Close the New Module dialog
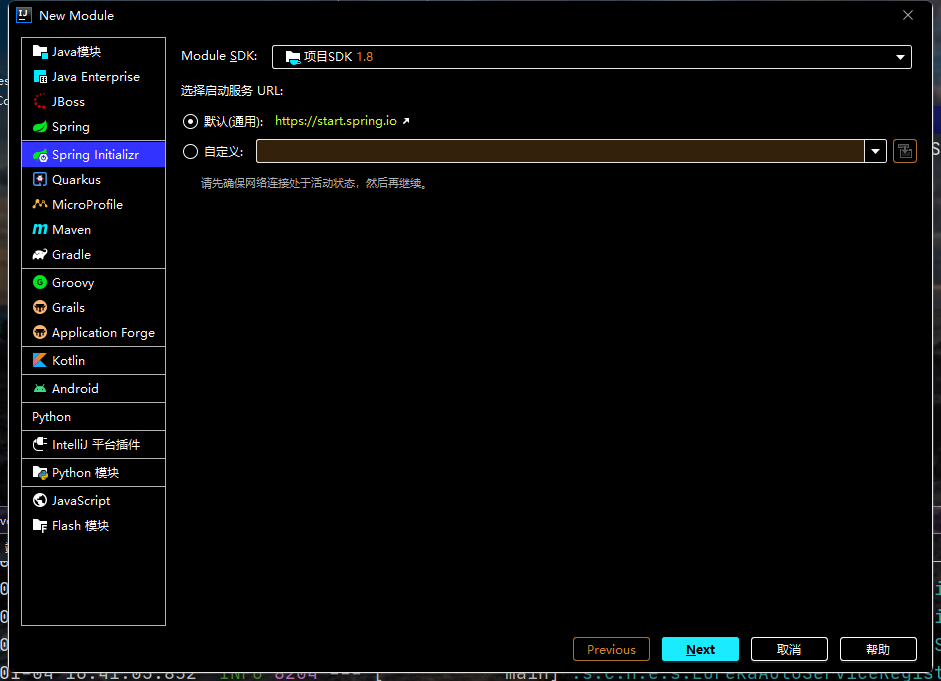The width and height of the screenshot is (941, 681). coord(907,16)
